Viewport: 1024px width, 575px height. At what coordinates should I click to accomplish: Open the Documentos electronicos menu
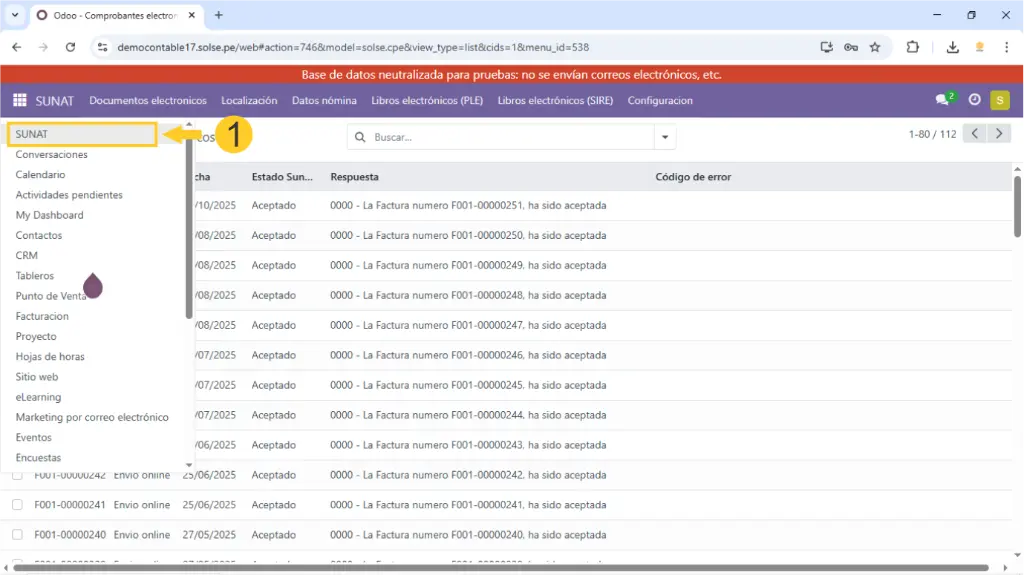pyautogui.click(x=148, y=101)
